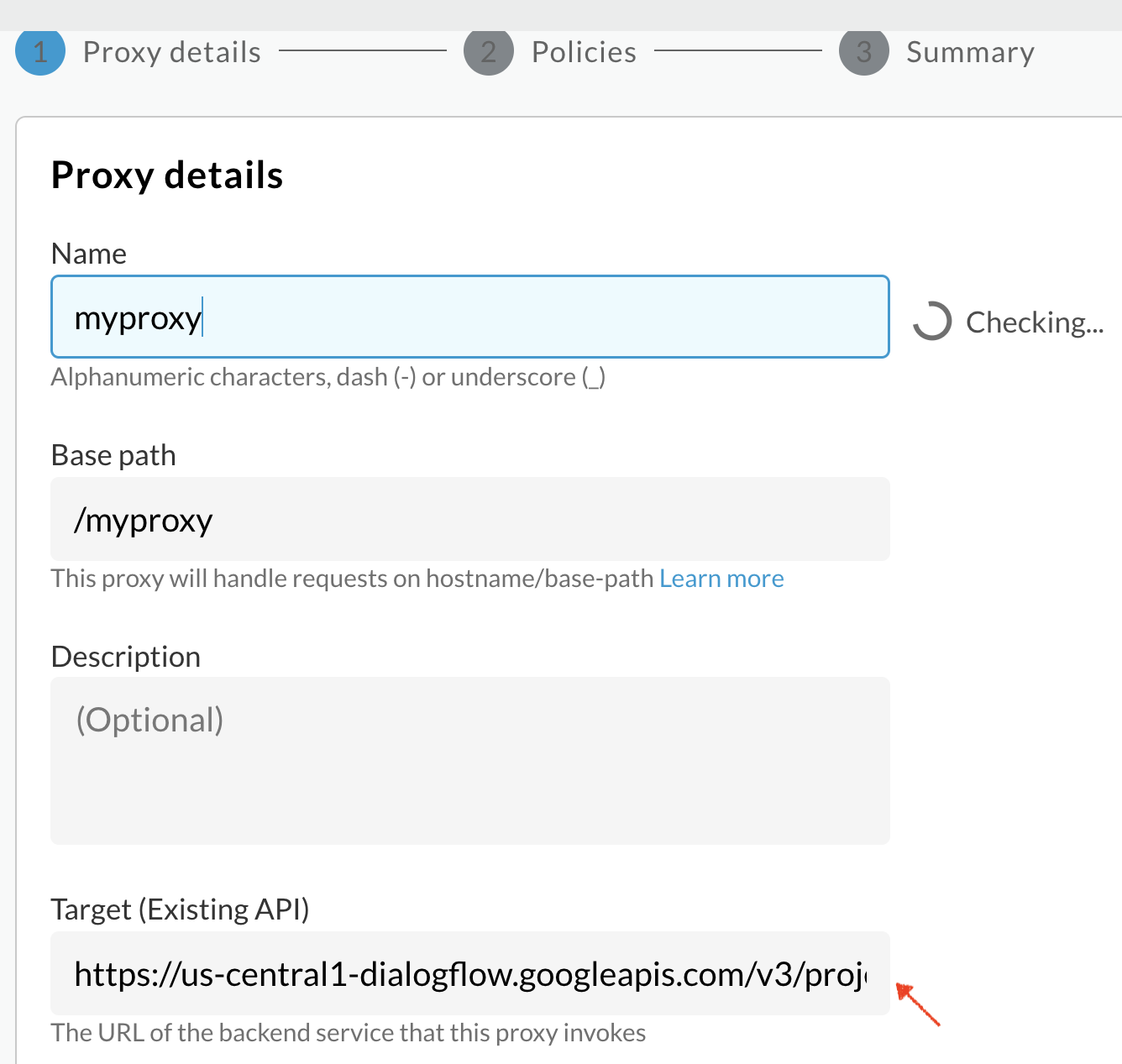The height and width of the screenshot is (1064, 1122).
Task: Select the Proxy details step label
Action: coord(172,52)
